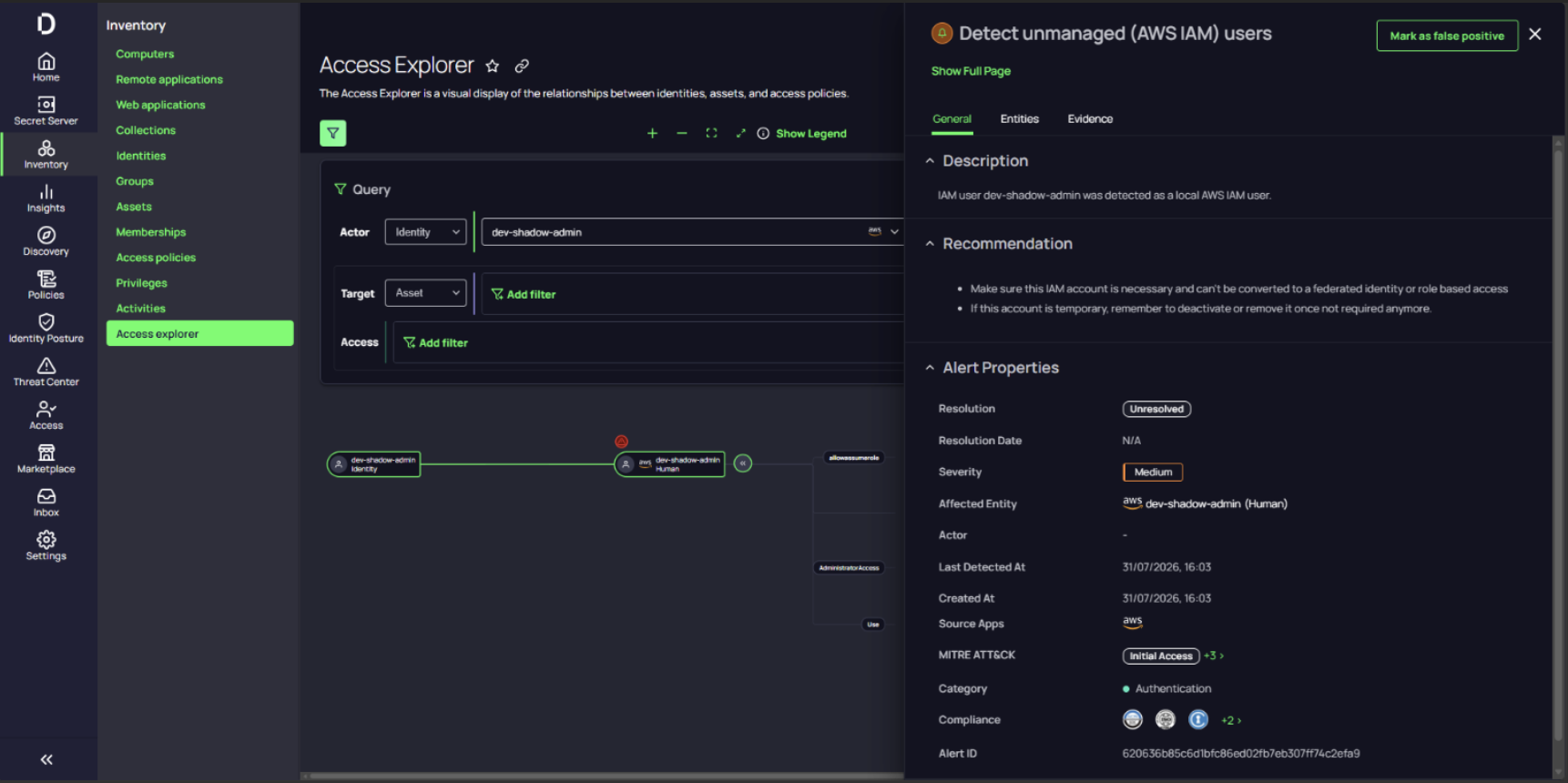The width and height of the screenshot is (1568, 783).
Task: Favorite the Access Explorer page with the star
Action: tap(493, 66)
